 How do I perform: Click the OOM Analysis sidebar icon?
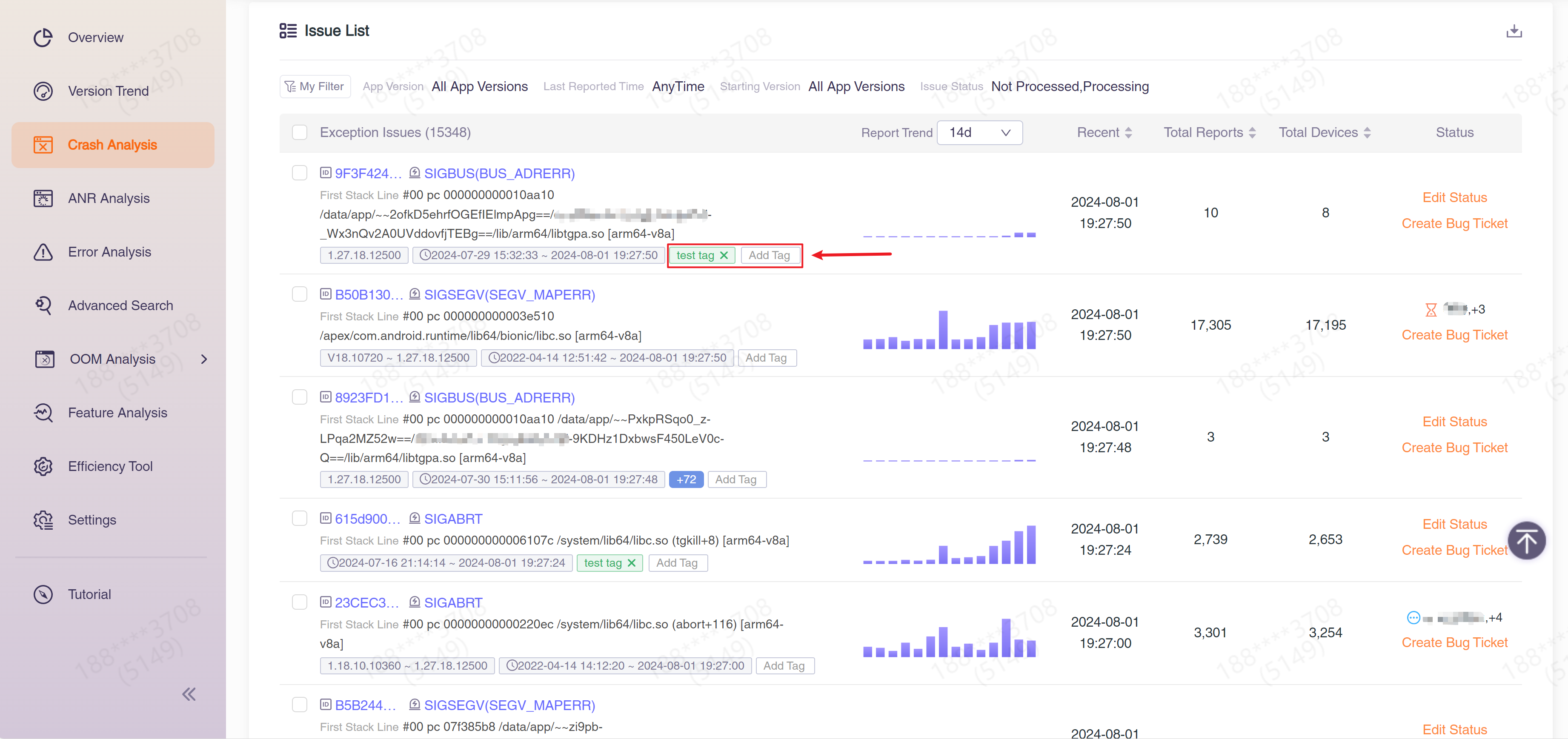[x=44, y=359]
